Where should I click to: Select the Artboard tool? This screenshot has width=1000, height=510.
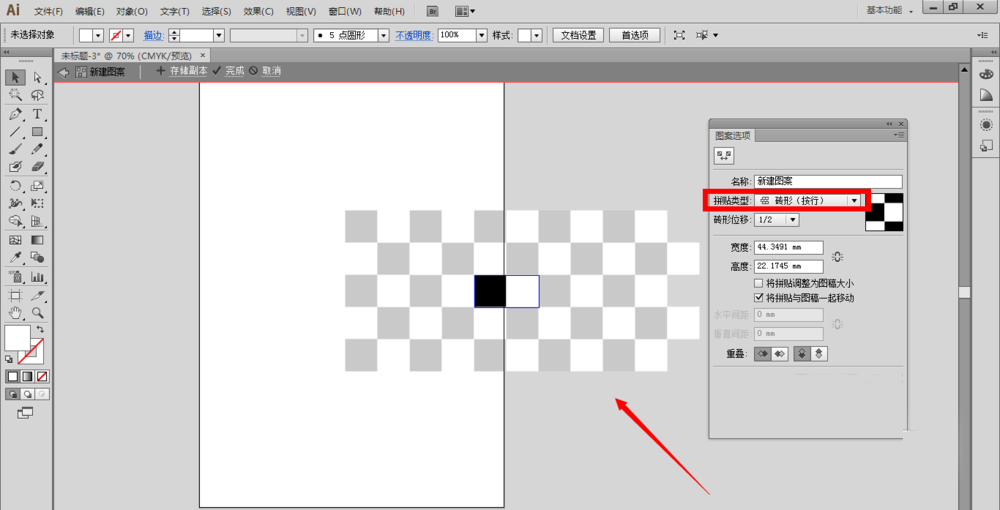click(x=15, y=296)
